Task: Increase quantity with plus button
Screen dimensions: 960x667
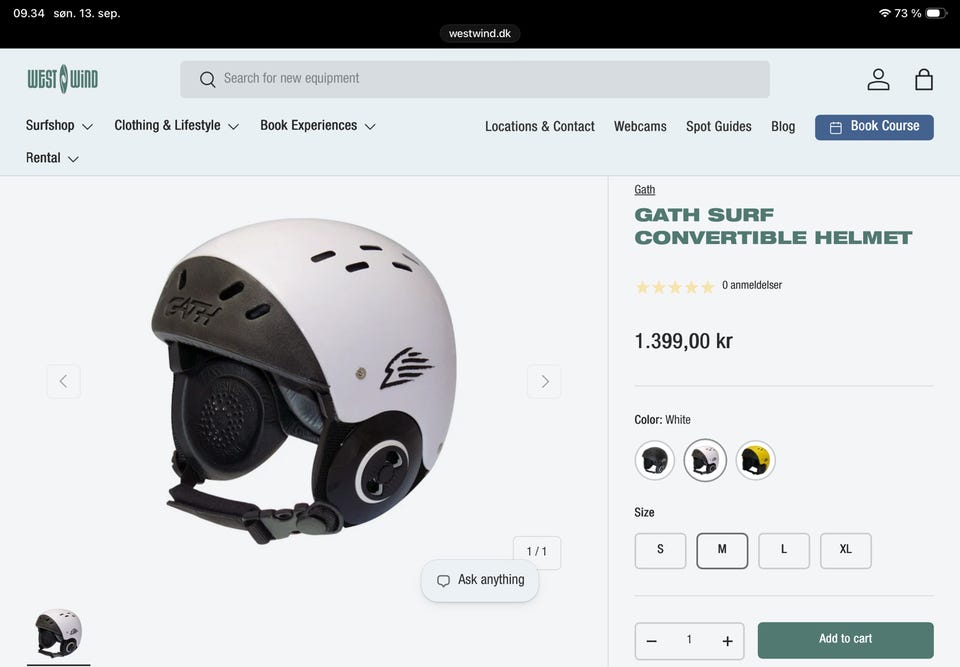Action: pyautogui.click(x=727, y=641)
